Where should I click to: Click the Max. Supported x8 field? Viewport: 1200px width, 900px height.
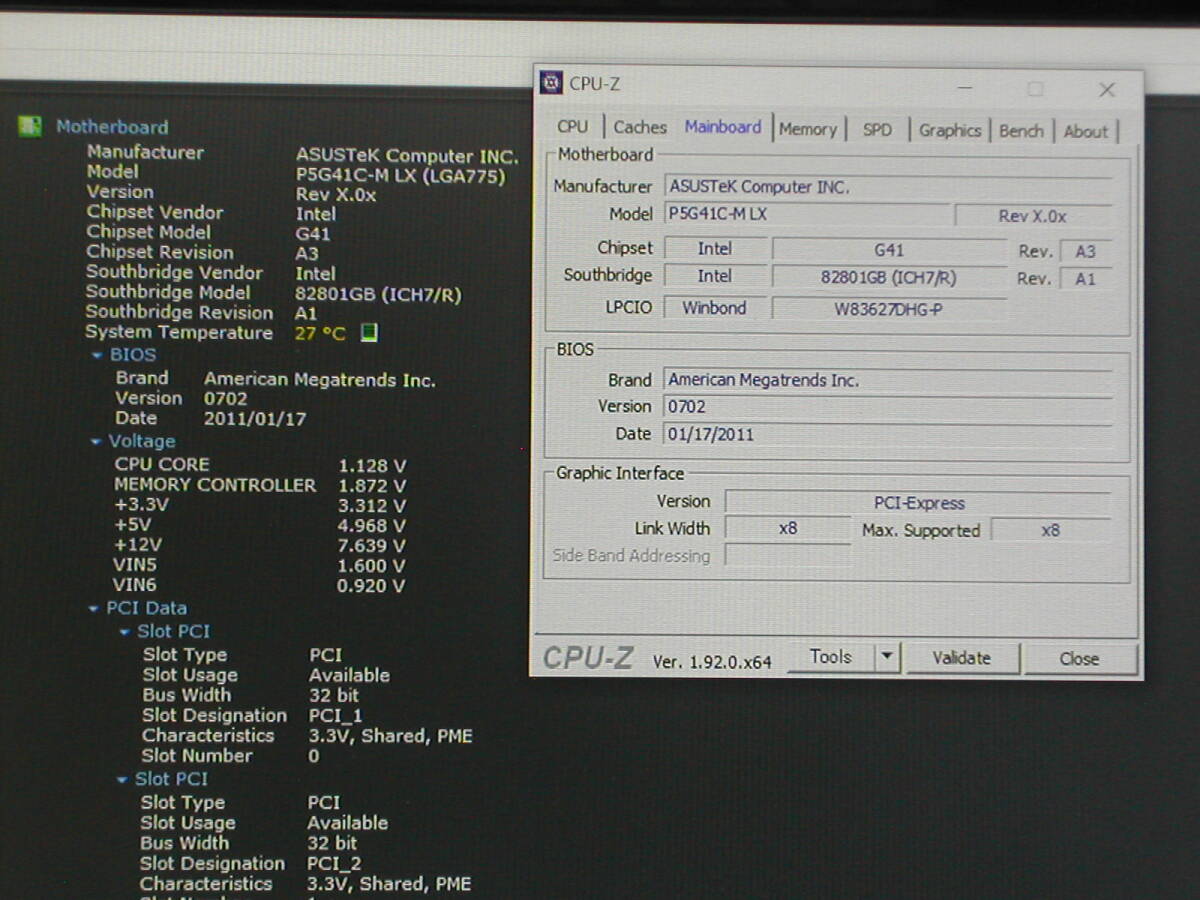pos(1050,531)
